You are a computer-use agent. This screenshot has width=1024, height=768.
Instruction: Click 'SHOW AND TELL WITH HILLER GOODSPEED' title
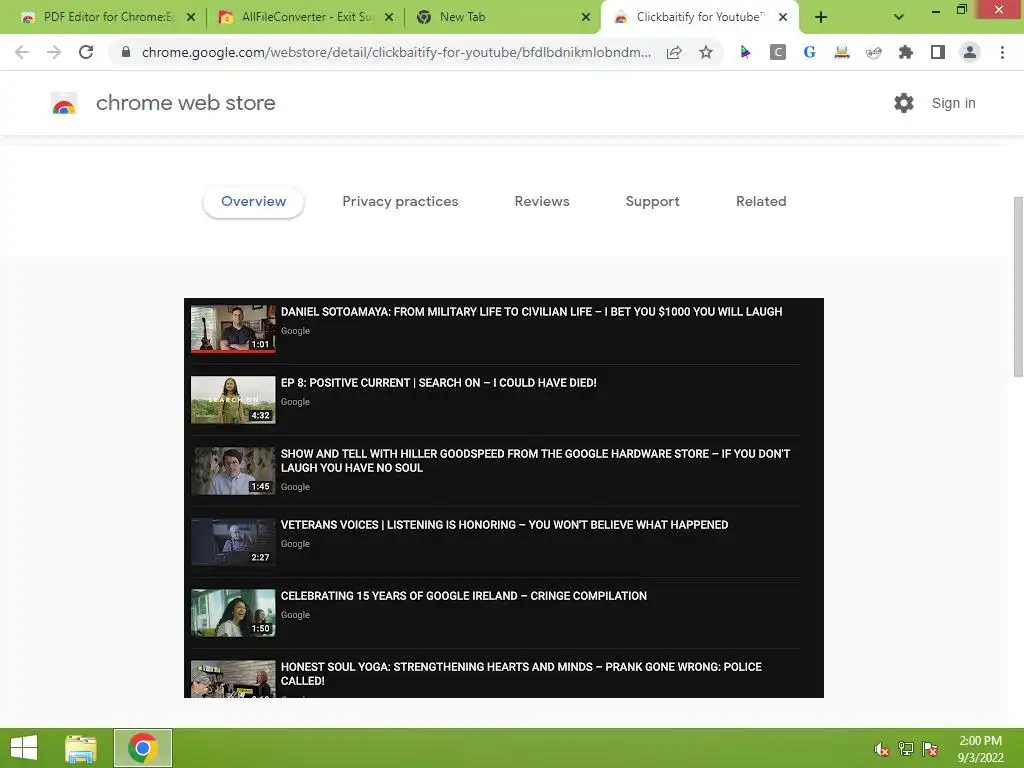point(535,460)
